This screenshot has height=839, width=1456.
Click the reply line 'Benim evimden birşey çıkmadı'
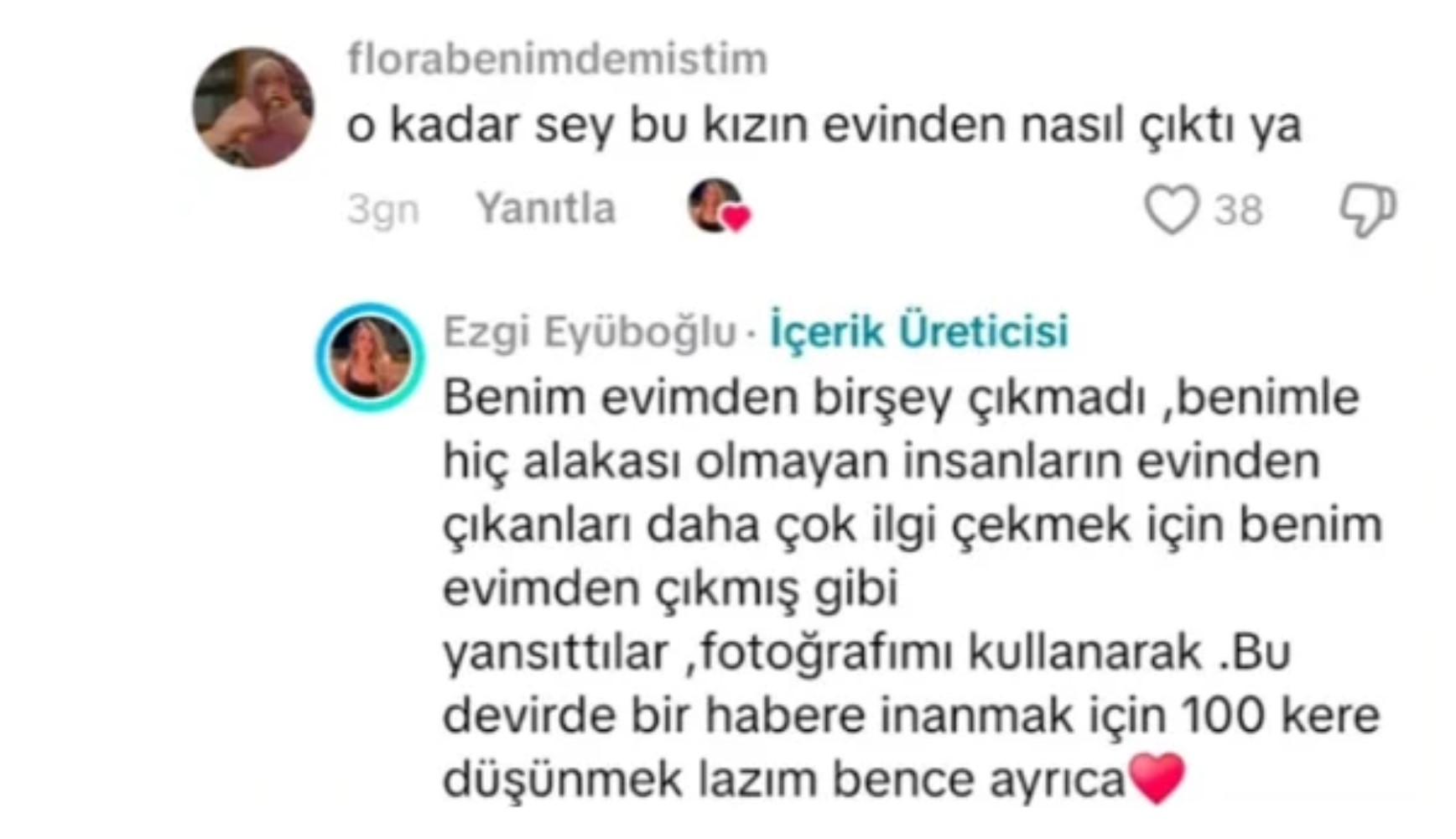794,398
